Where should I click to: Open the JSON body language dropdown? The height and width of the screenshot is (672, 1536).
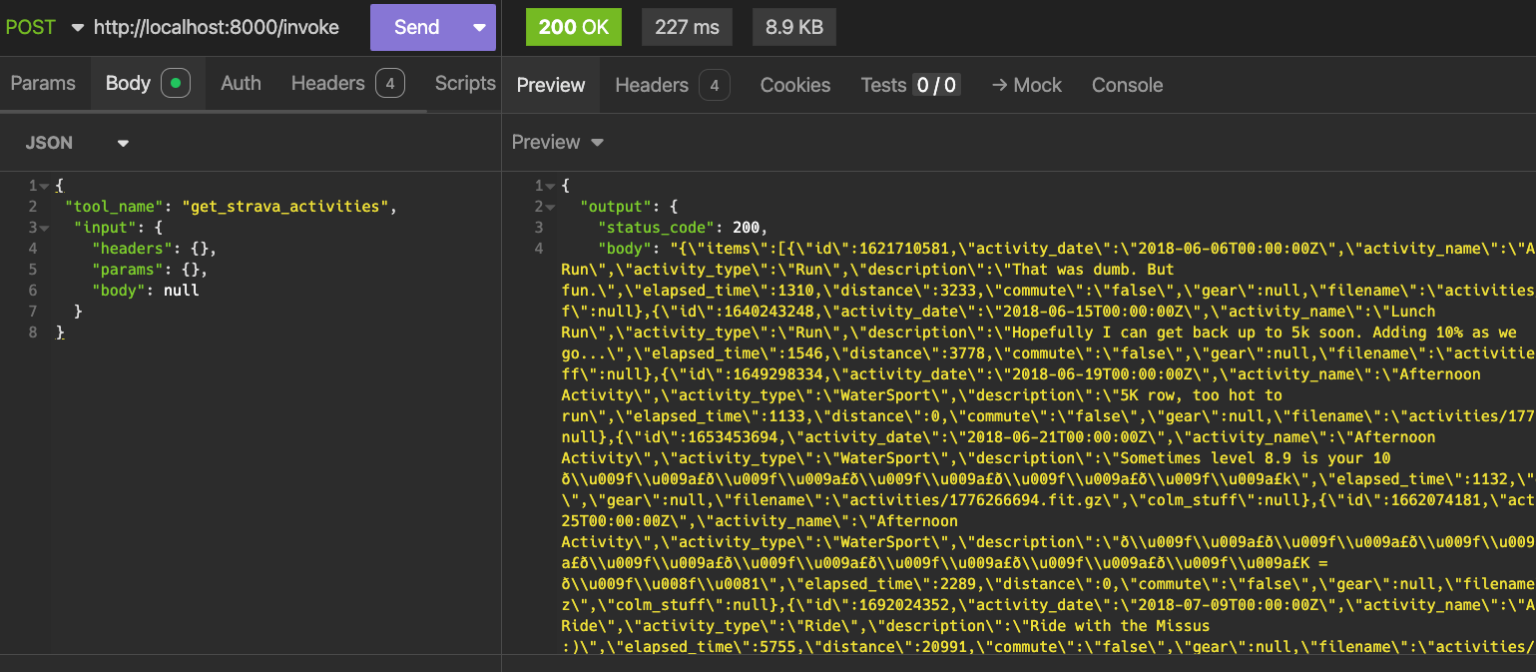click(122, 142)
